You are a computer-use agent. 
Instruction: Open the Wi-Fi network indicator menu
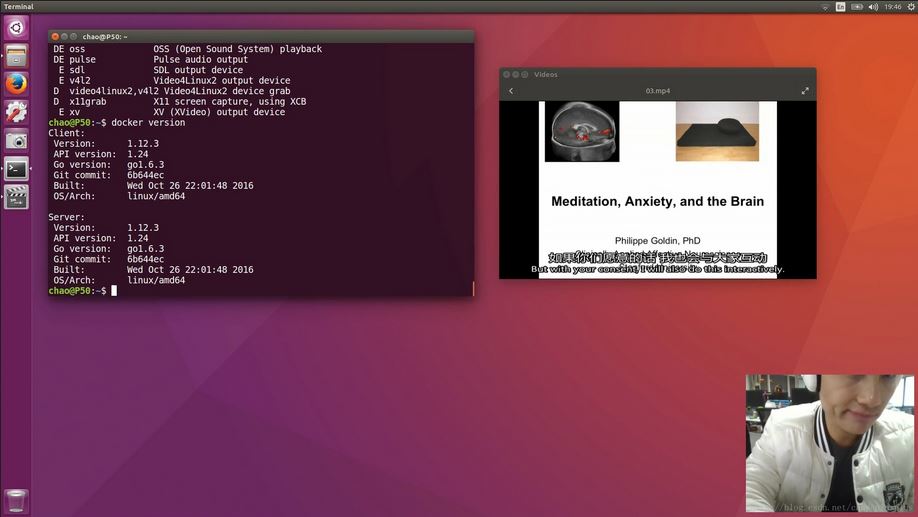tap(825, 6)
